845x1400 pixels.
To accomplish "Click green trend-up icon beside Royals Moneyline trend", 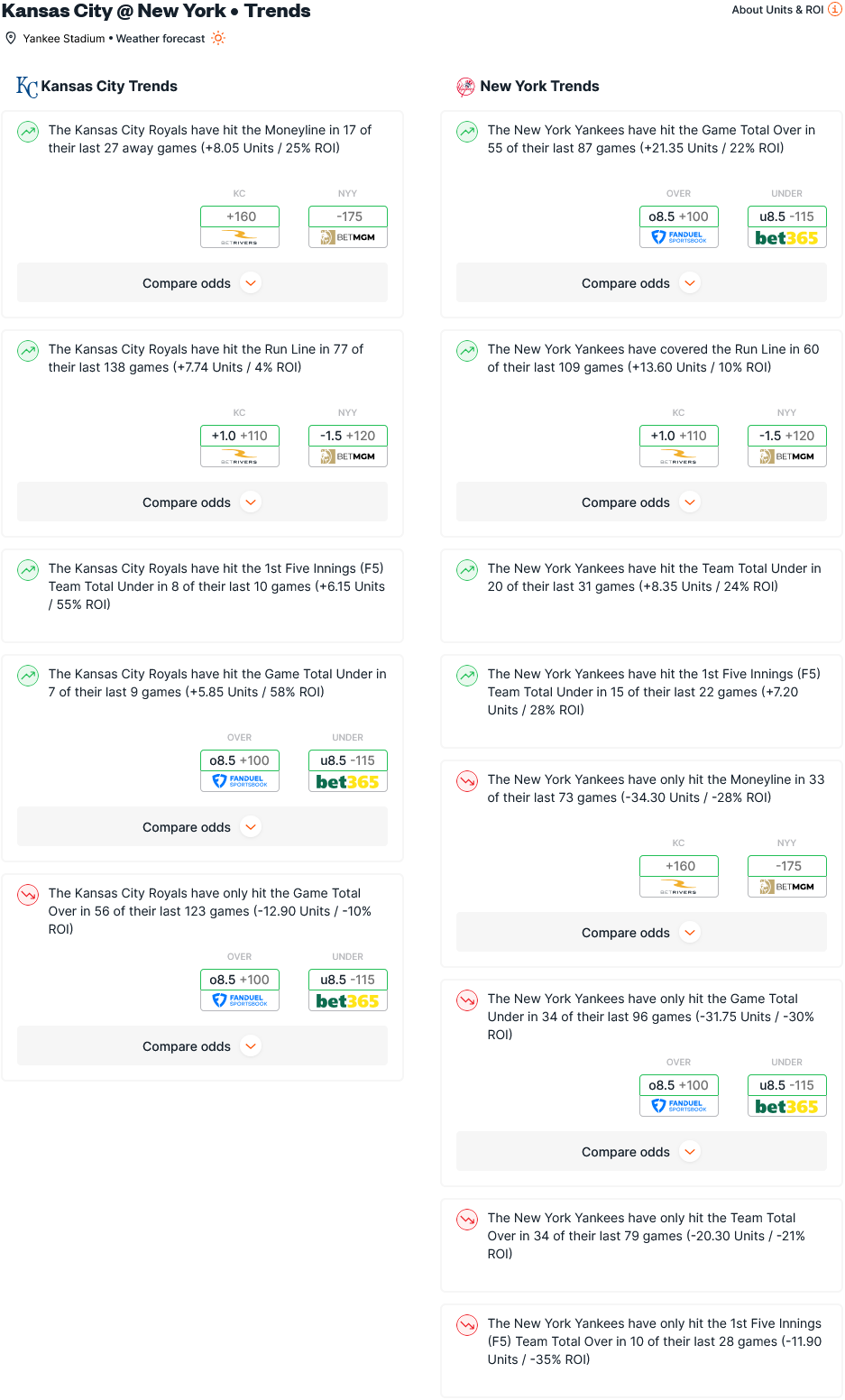I will click(x=29, y=132).
